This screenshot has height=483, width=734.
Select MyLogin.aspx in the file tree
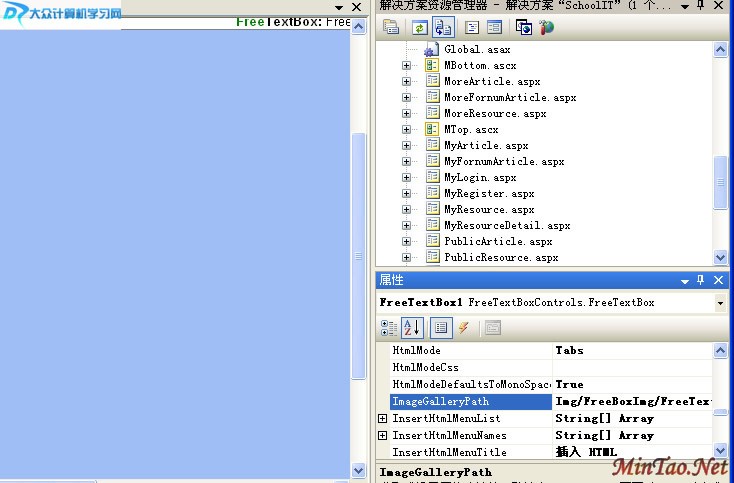(480, 178)
